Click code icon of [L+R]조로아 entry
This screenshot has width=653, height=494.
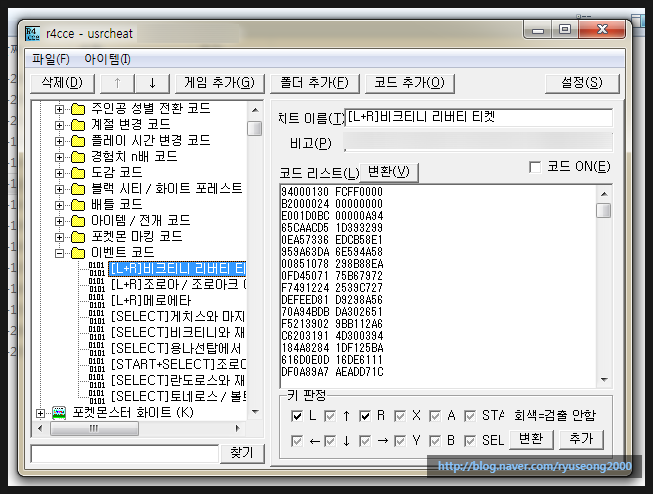[x=97, y=285]
